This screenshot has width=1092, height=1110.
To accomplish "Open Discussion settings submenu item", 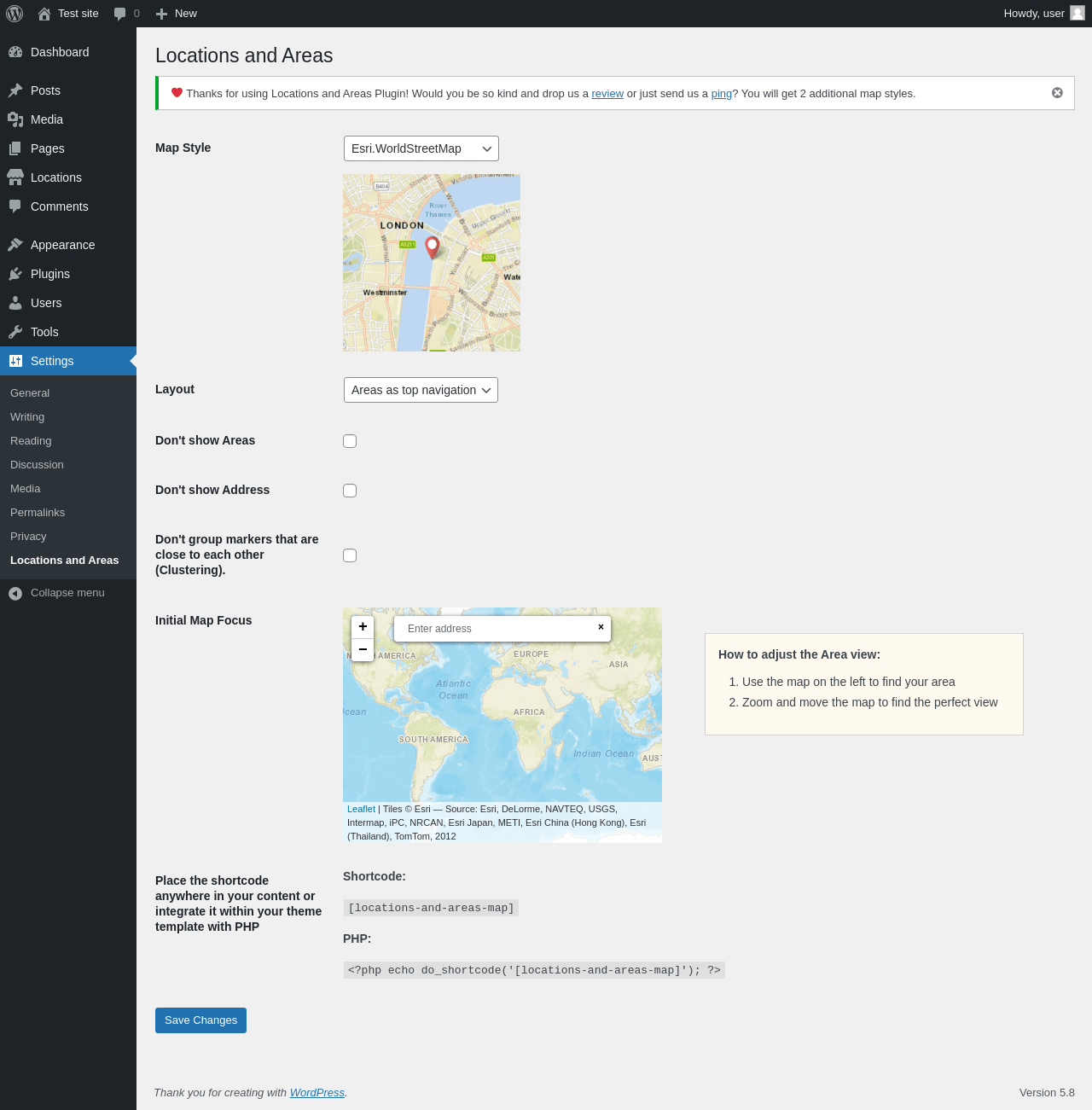I will tap(37, 465).
